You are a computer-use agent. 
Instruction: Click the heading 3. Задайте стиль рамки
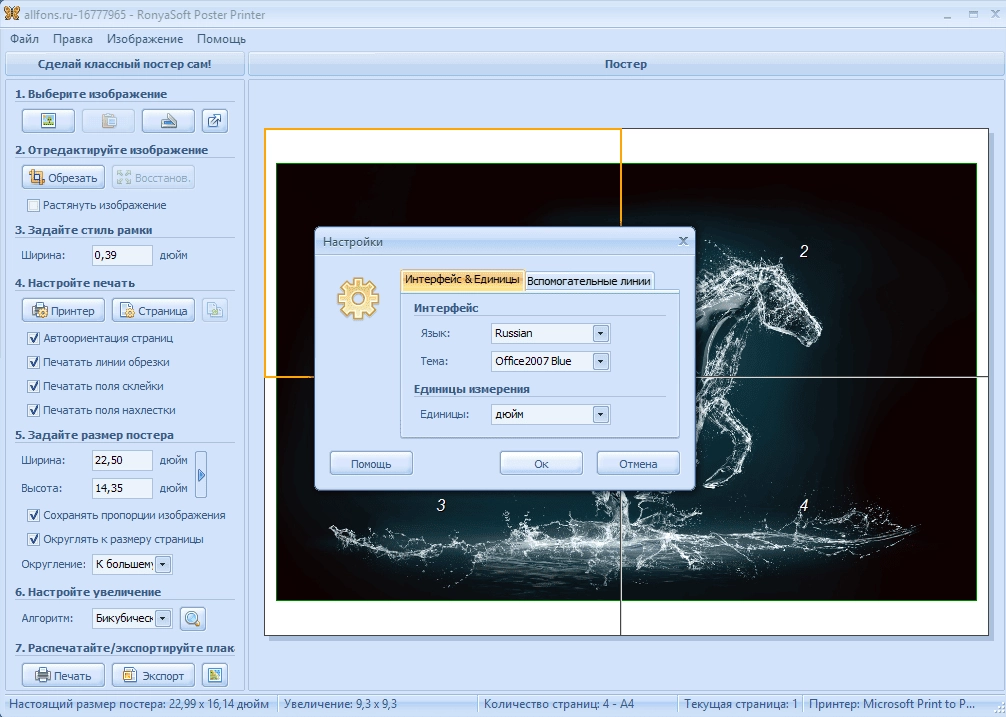pyautogui.click(x=83, y=230)
